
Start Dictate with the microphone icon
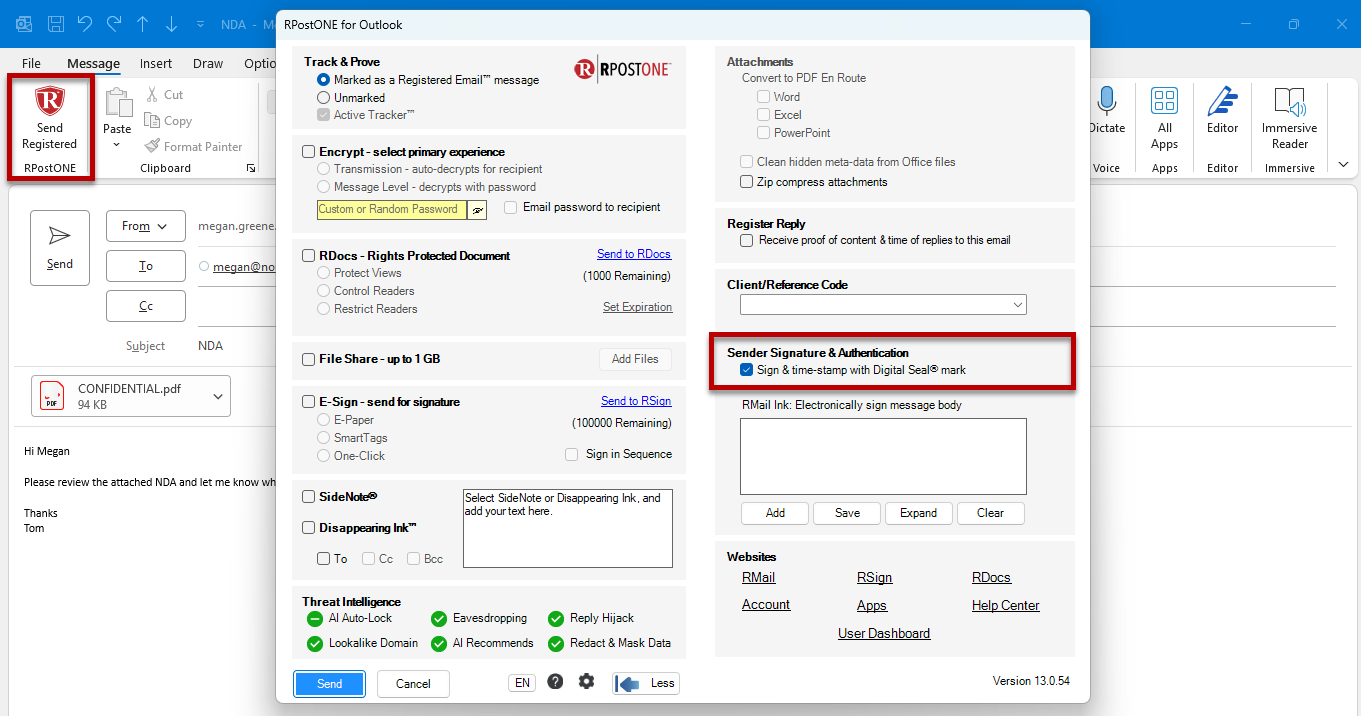1106,101
